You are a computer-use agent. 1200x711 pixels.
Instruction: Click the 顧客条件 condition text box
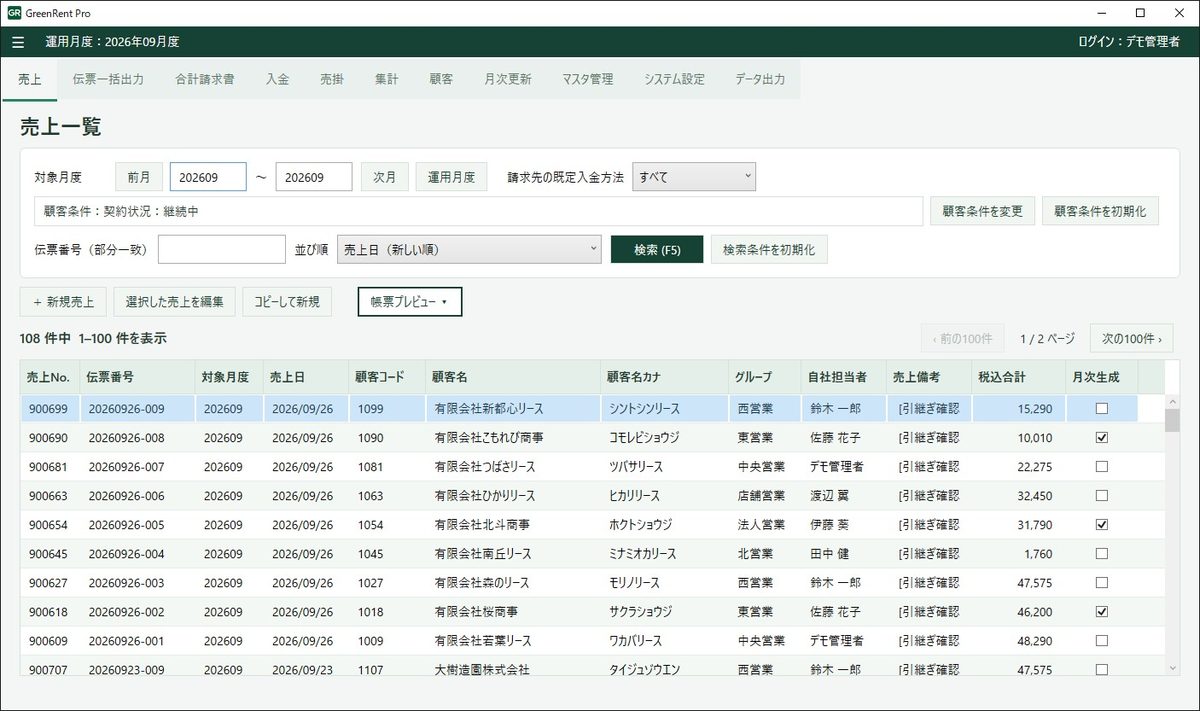tap(478, 211)
